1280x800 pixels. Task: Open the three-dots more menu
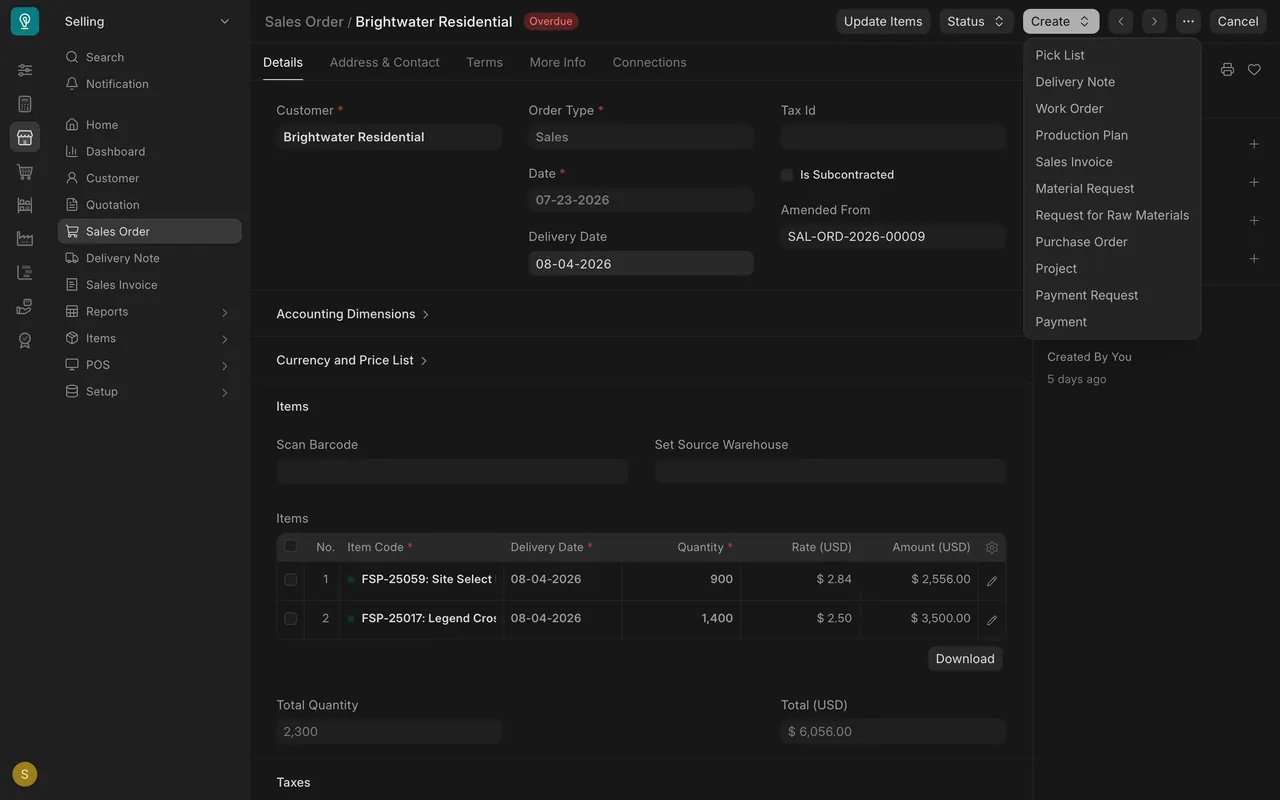pyautogui.click(x=1188, y=21)
